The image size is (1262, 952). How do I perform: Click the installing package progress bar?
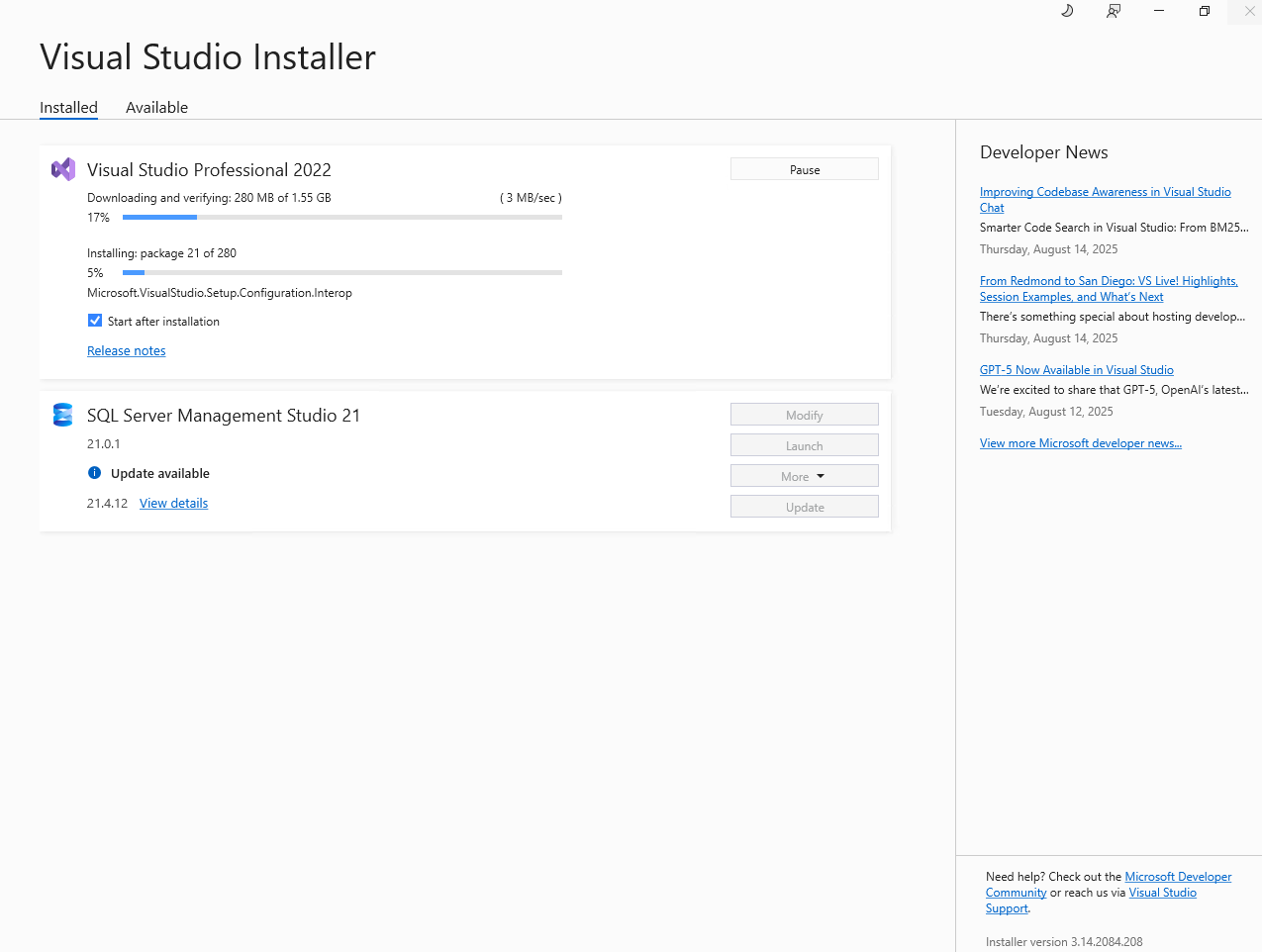click(342, 272)
